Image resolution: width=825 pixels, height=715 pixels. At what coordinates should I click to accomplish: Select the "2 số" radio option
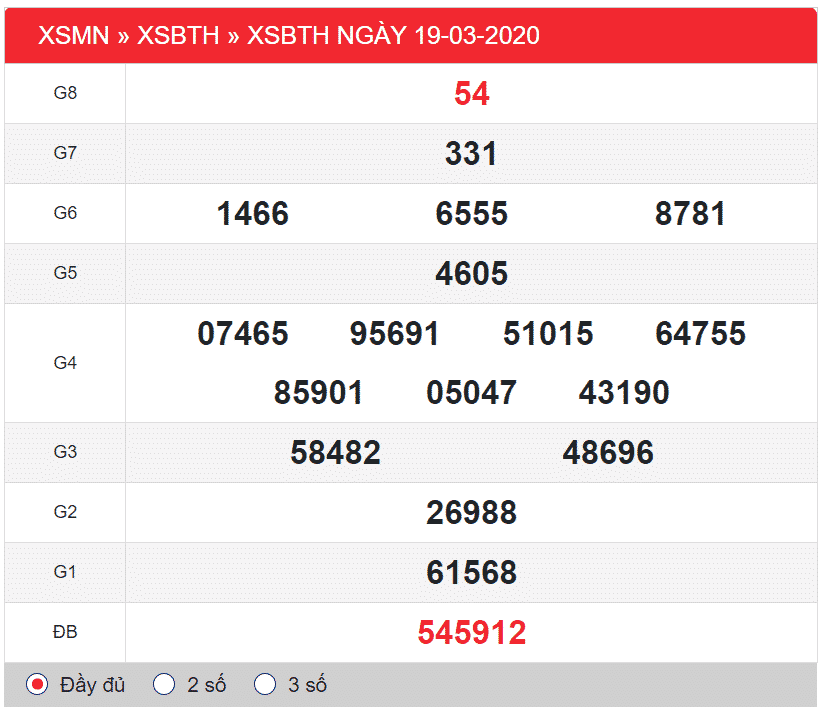(164, 685)
